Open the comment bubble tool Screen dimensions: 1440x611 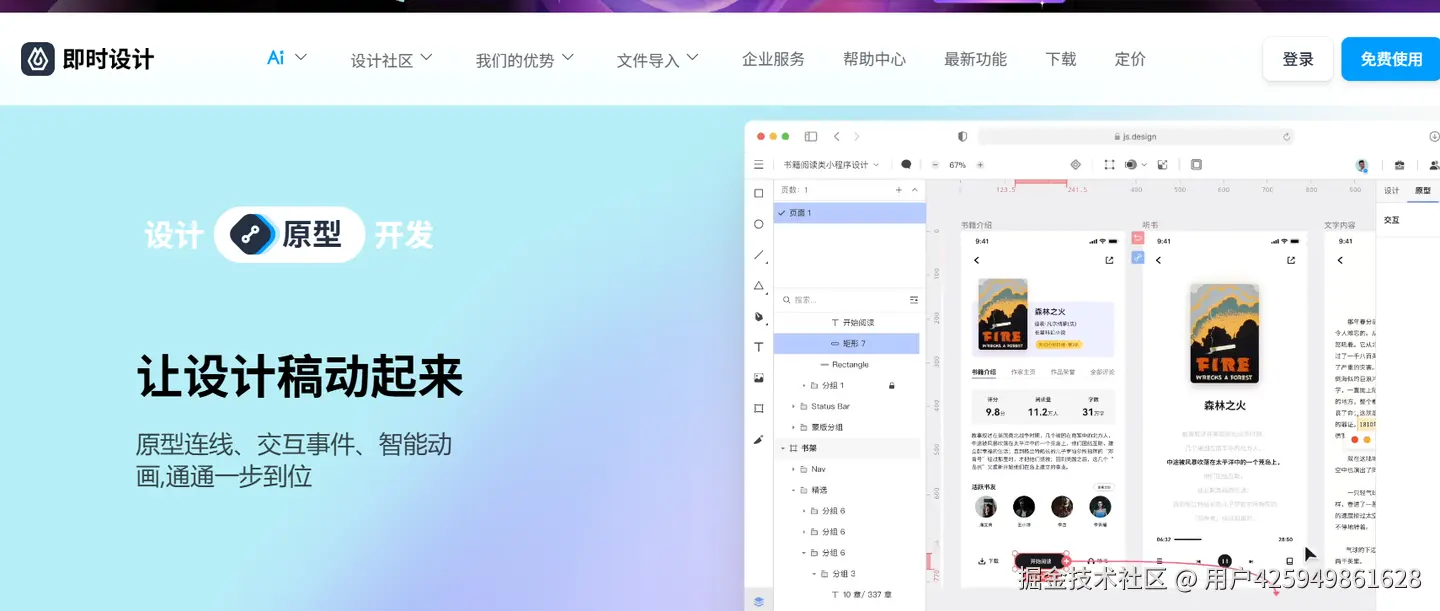click(906, 165)
